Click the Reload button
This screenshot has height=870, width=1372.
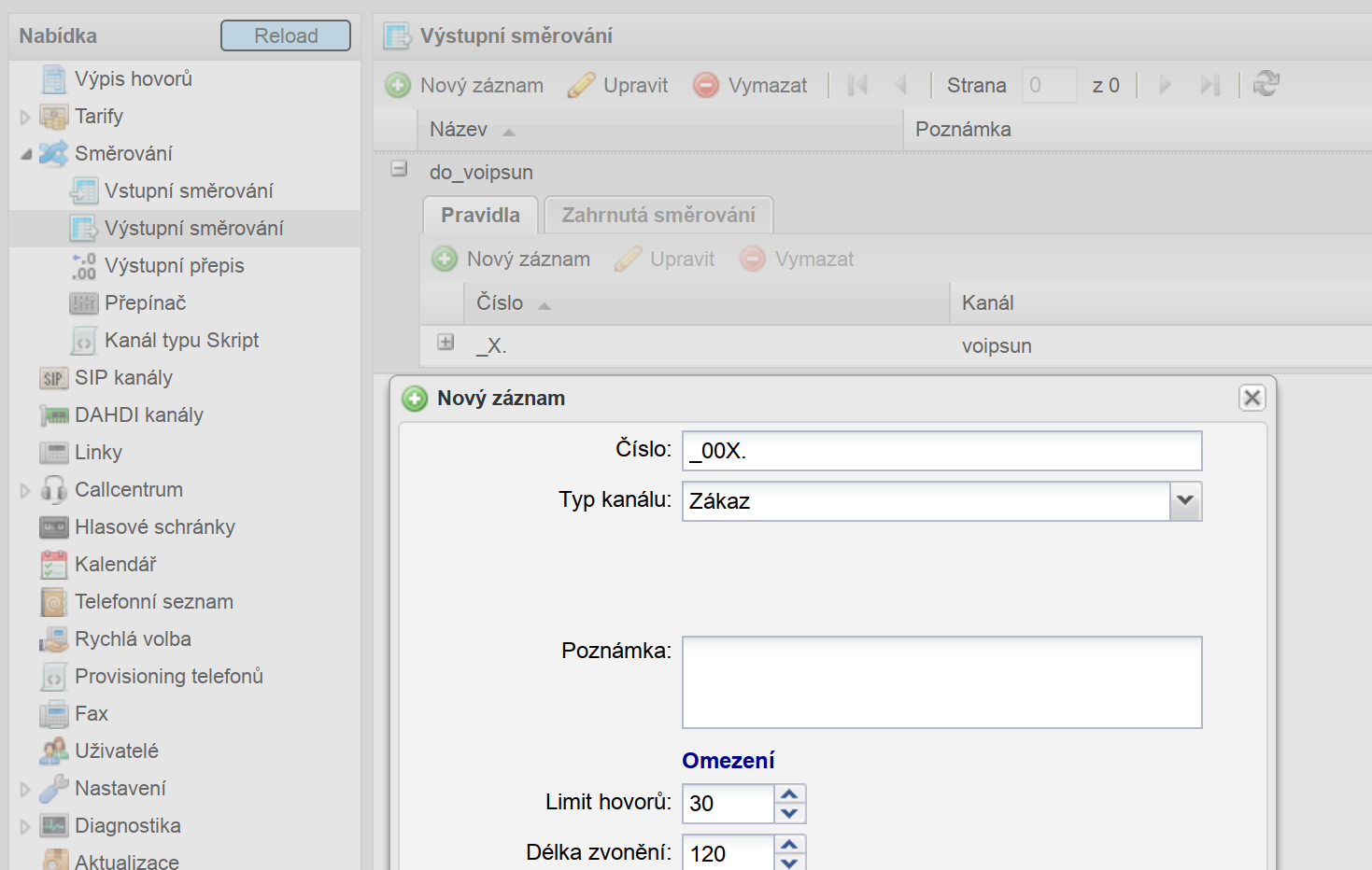[x=286, y=35]
